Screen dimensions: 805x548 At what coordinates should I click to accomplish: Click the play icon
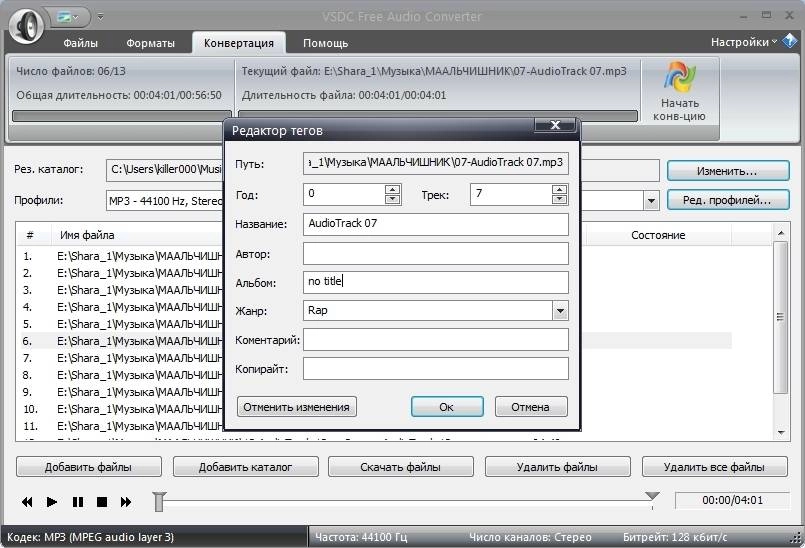click(x=52, y=502)
